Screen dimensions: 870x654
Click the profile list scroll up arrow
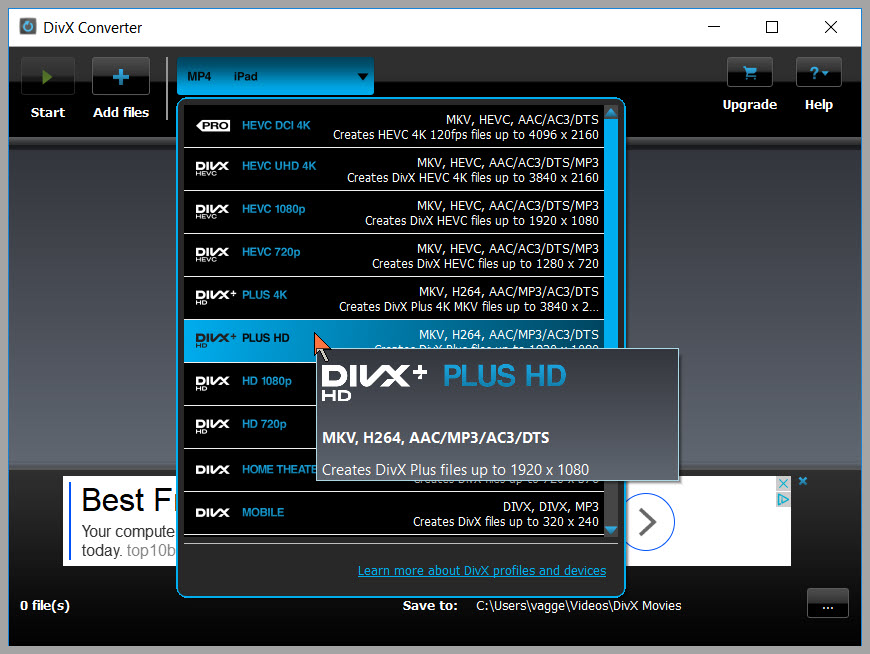point(611,113)
